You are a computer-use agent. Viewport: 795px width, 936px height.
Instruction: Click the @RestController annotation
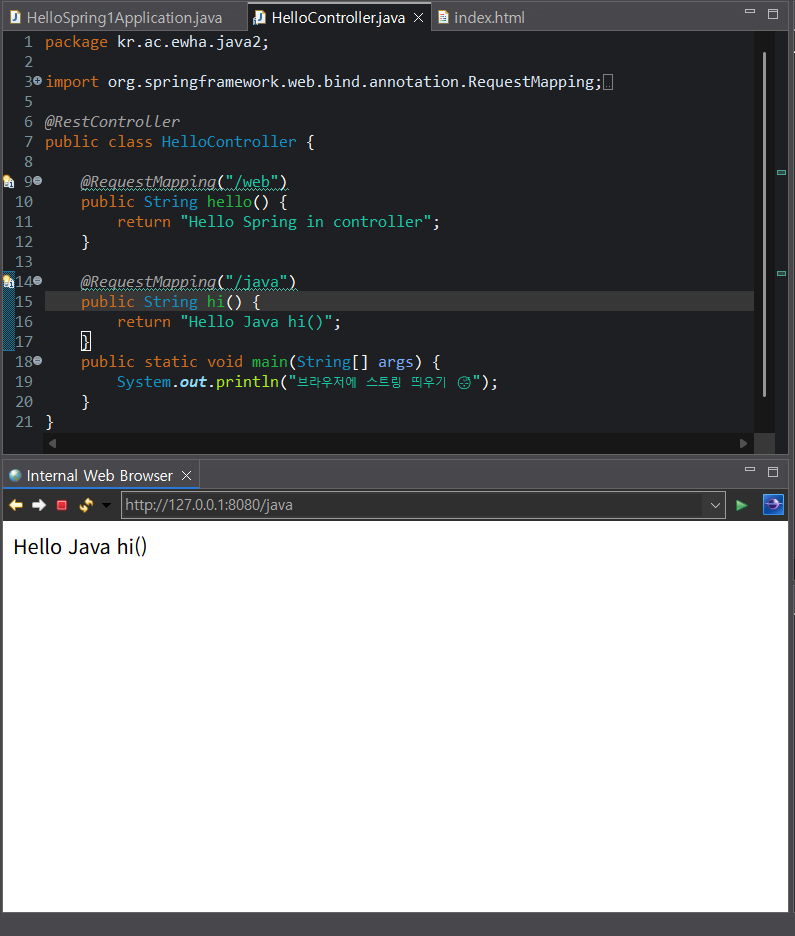[112, 122]
